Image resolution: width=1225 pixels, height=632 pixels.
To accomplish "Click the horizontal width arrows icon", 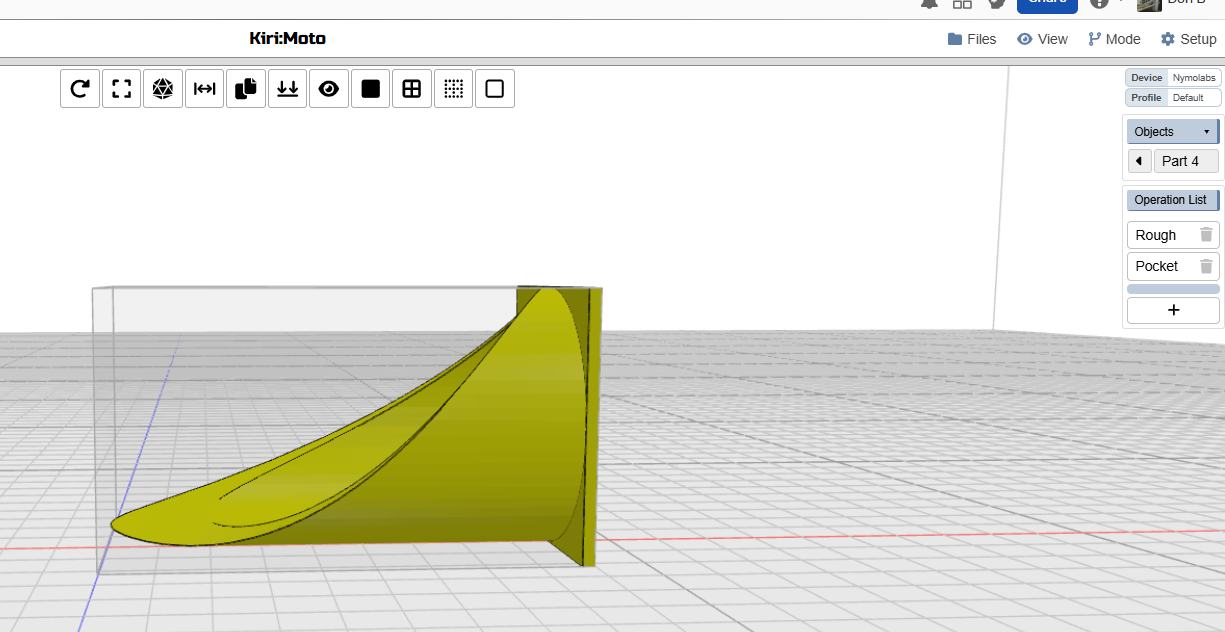I will tap(204, 89).
